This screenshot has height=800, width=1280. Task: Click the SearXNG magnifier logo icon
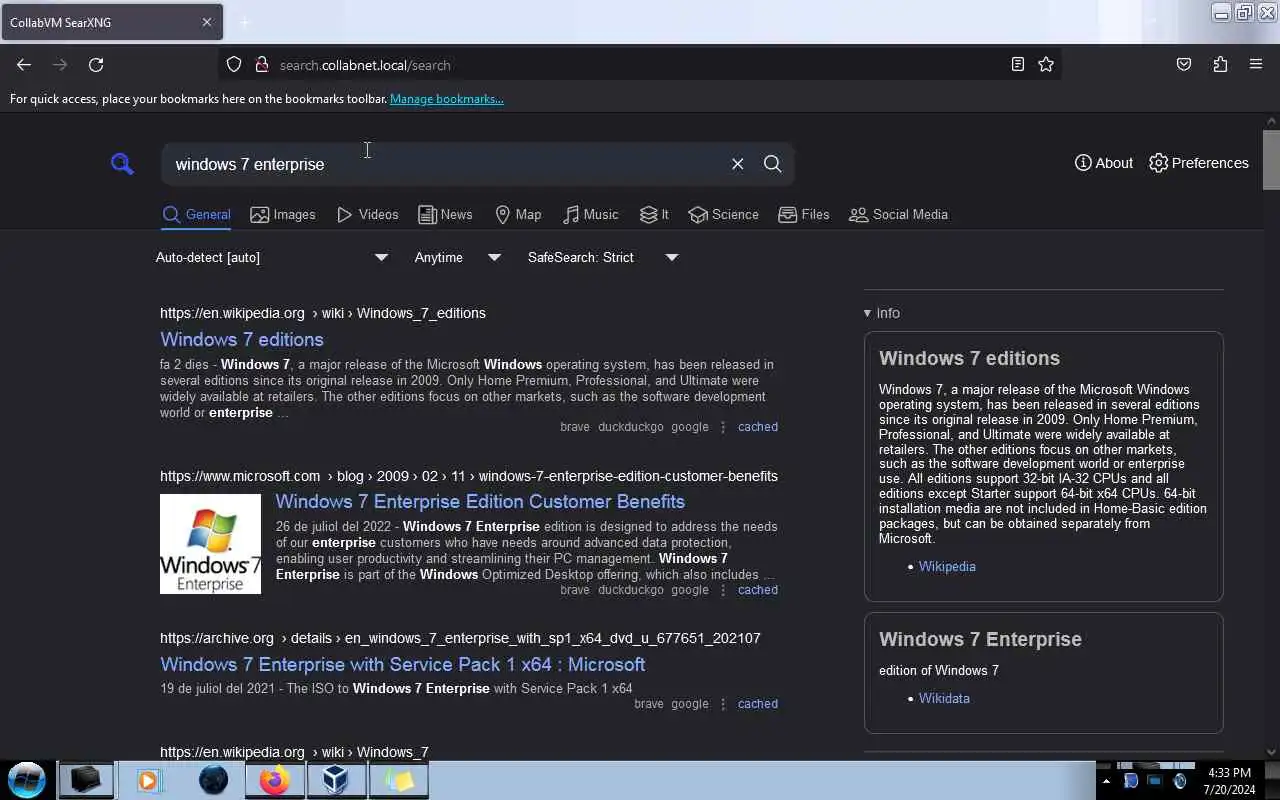[x=122, y=164]
